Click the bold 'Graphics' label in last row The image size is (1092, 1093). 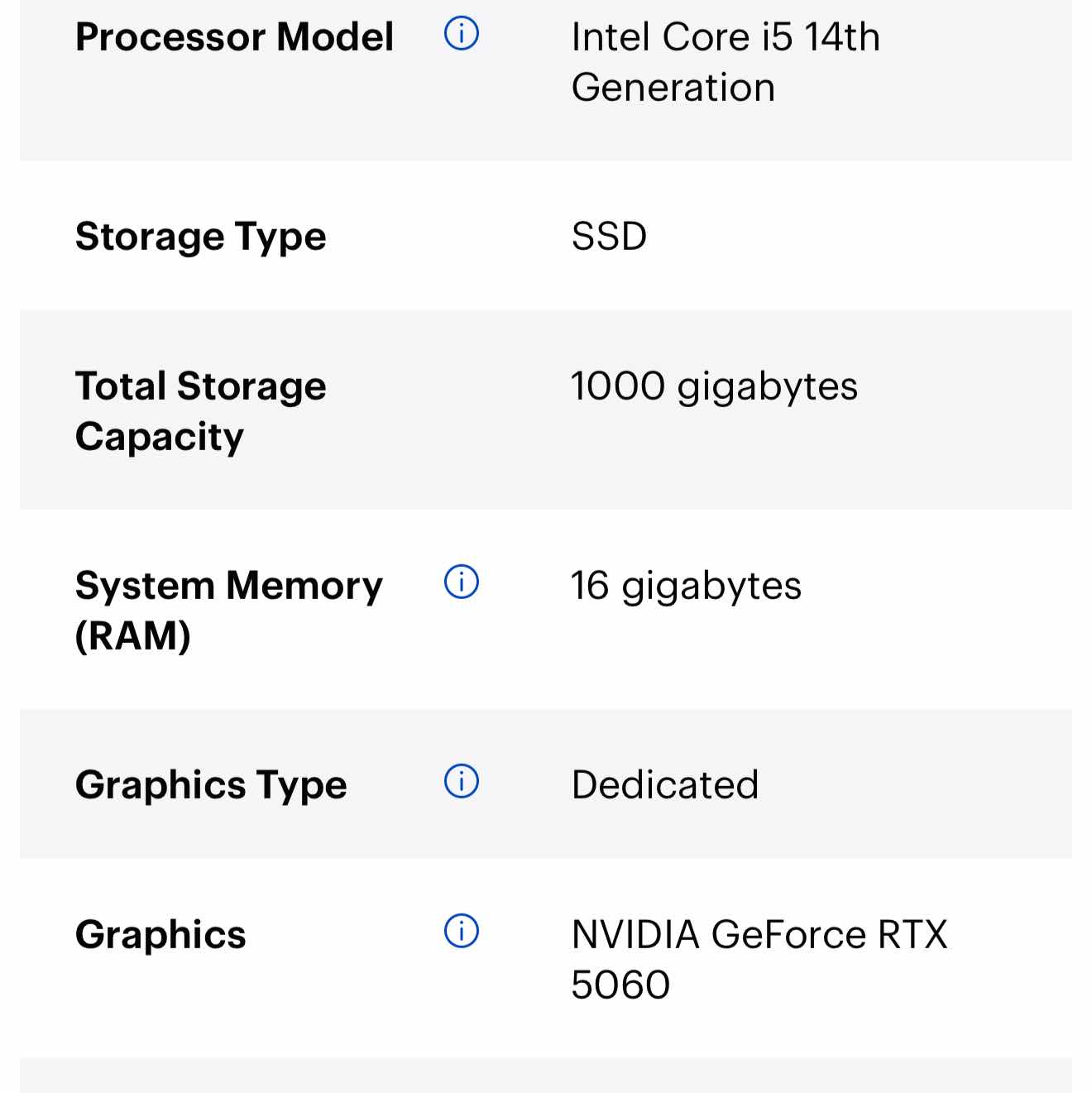[x=160, y=934]
